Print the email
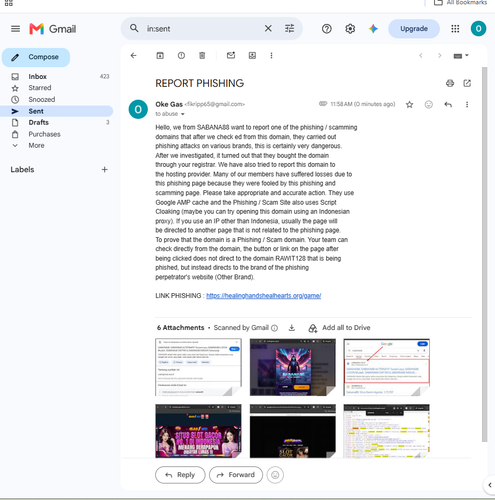Image resolution: width=495 pixels, height=500 pixels. (450, 83)
